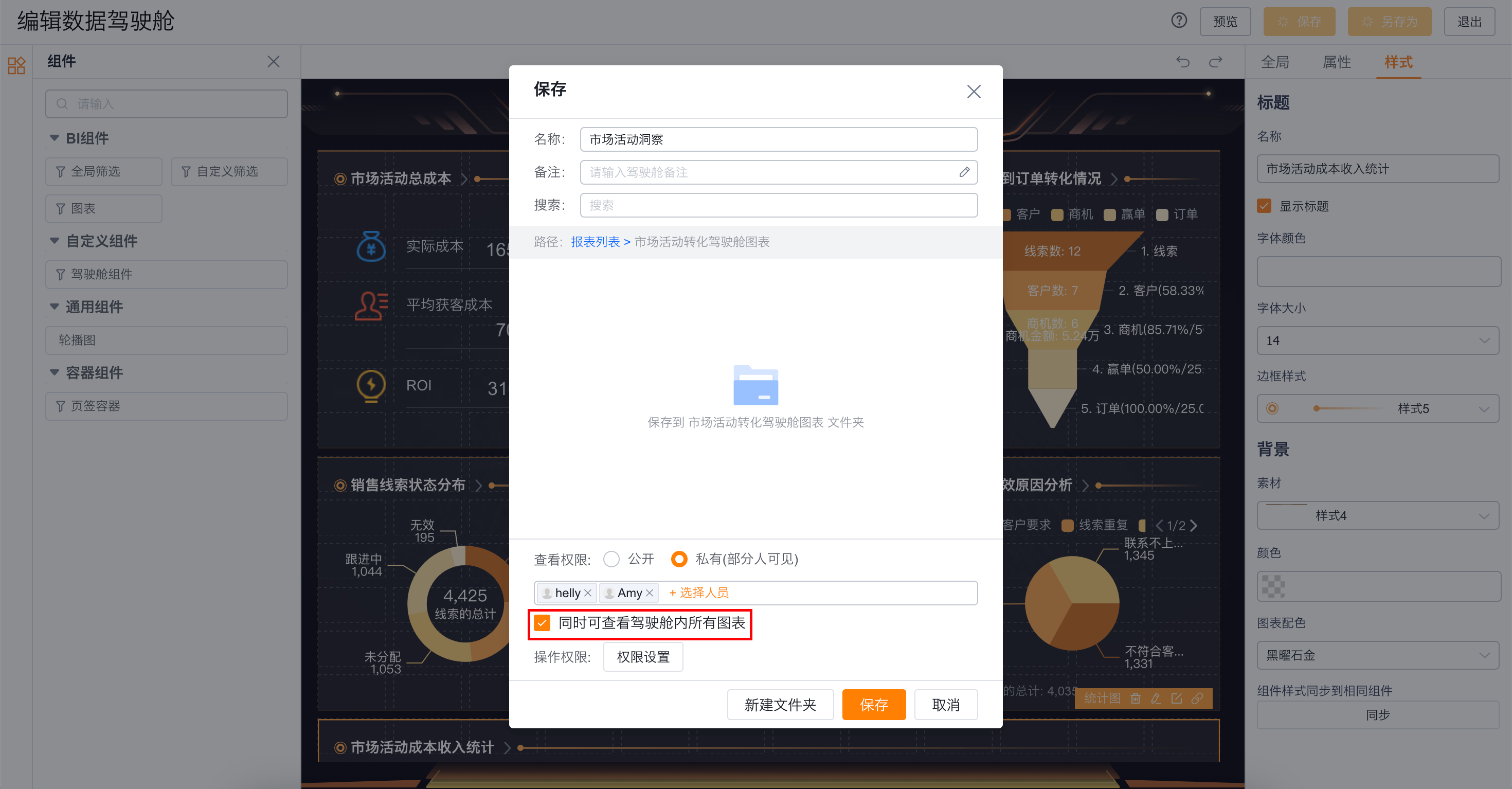Click the search magnifier in component search
The image size is (1512, 789).
(x=62, y=104)
